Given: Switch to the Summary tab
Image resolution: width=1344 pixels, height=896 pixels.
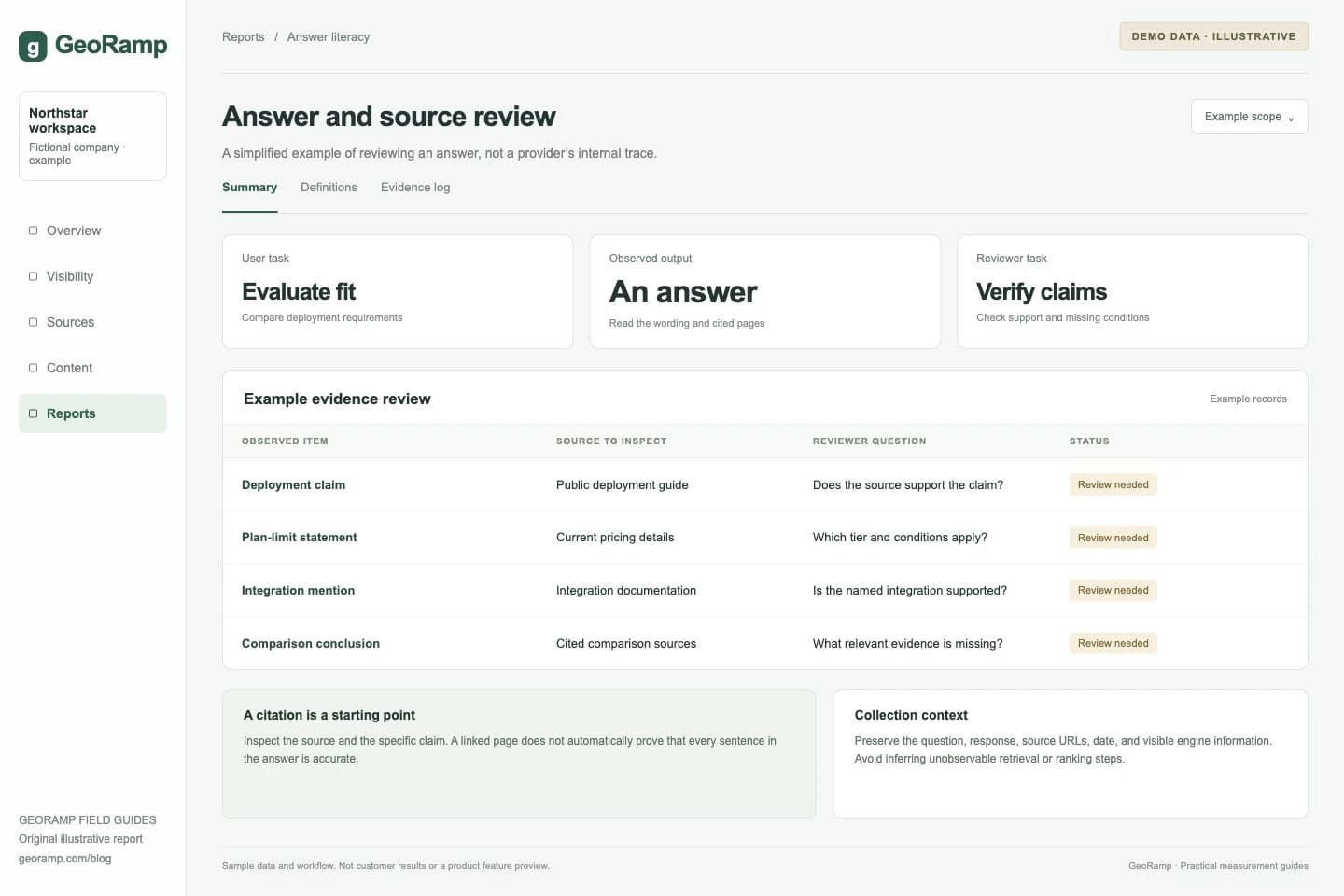Looking at the screenshot, I should [249, 188].
